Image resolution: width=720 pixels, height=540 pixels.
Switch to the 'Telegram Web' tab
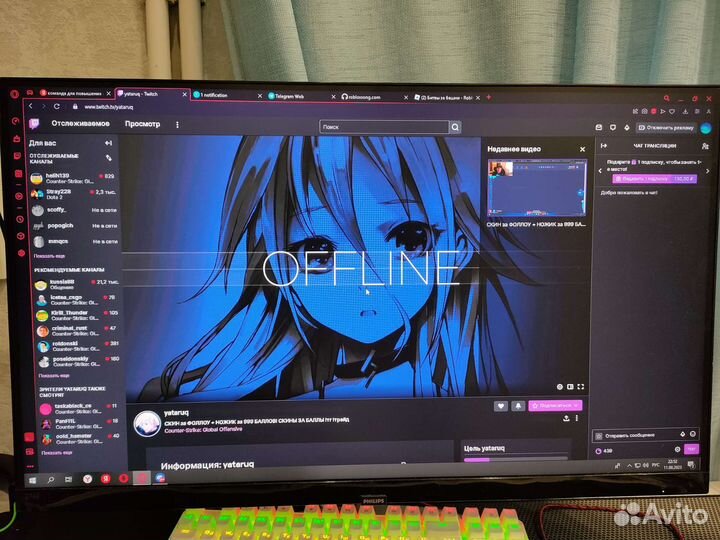301,96
